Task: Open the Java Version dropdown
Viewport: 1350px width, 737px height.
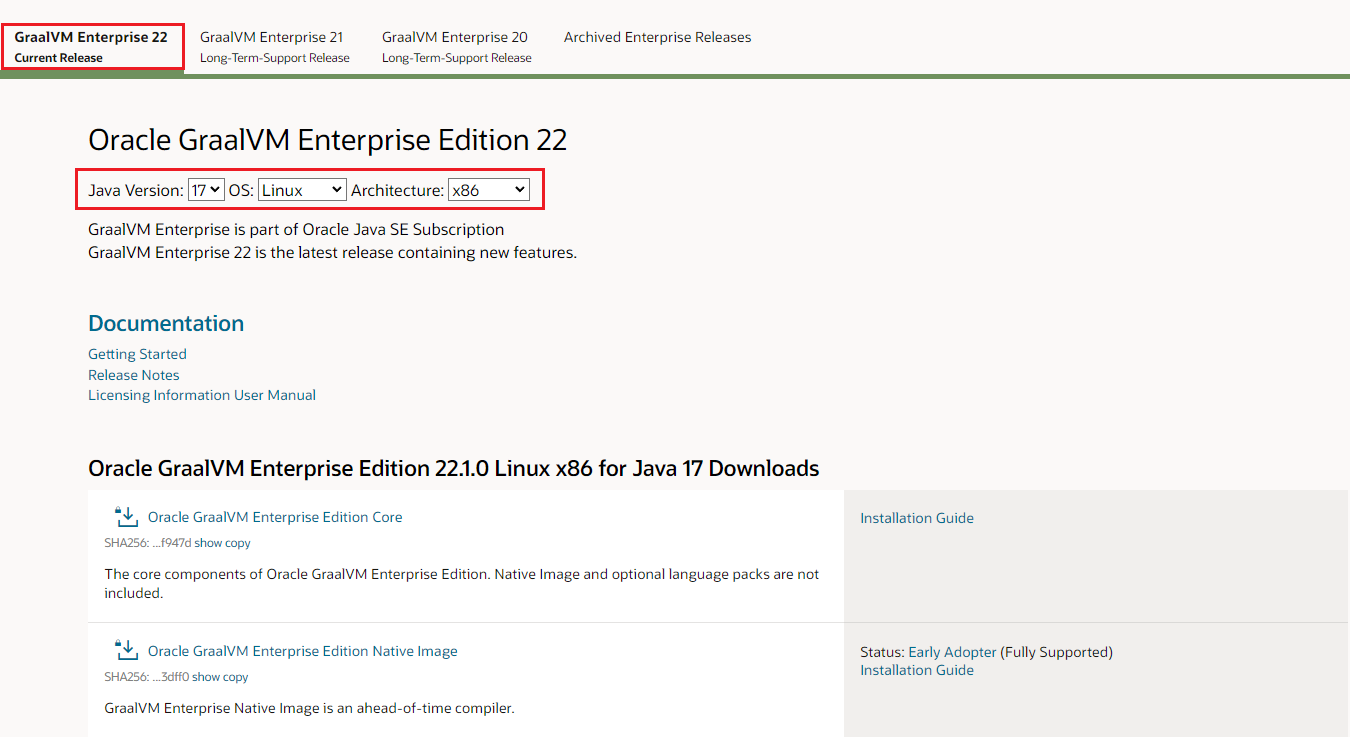Action: tap(206, 190)
